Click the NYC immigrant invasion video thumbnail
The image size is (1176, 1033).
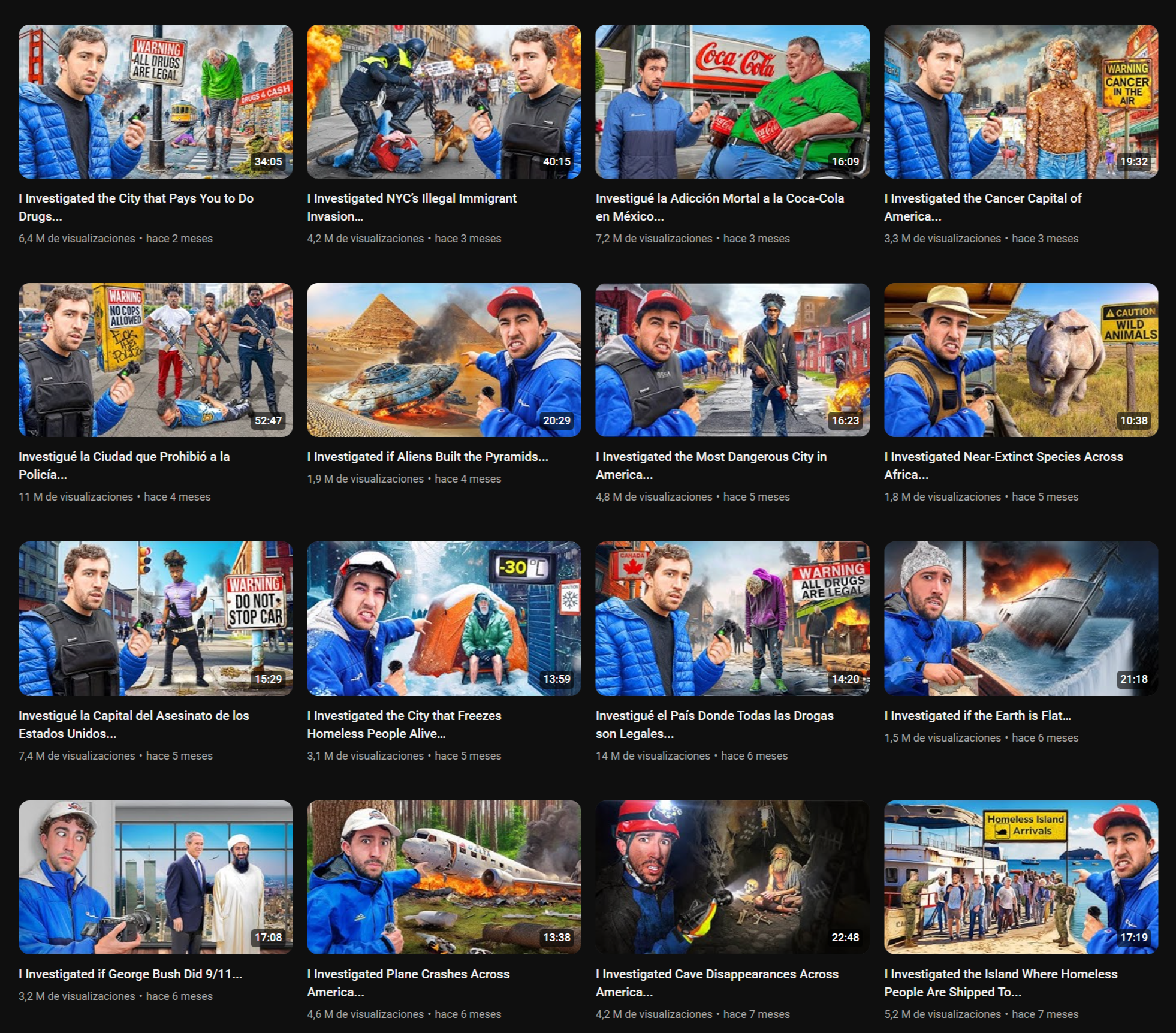click(x=444, y=101)
